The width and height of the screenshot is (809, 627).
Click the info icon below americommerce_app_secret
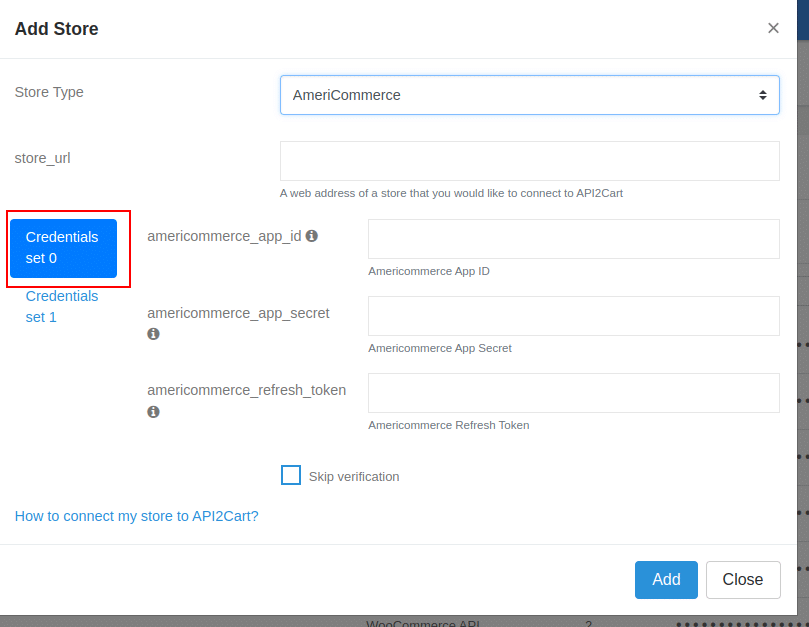tap(153, 334)
